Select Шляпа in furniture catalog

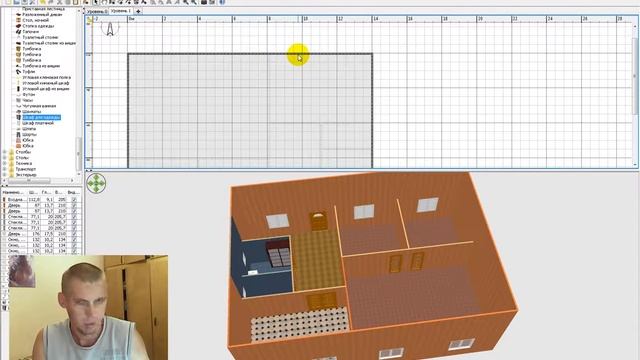pos(29,129)
